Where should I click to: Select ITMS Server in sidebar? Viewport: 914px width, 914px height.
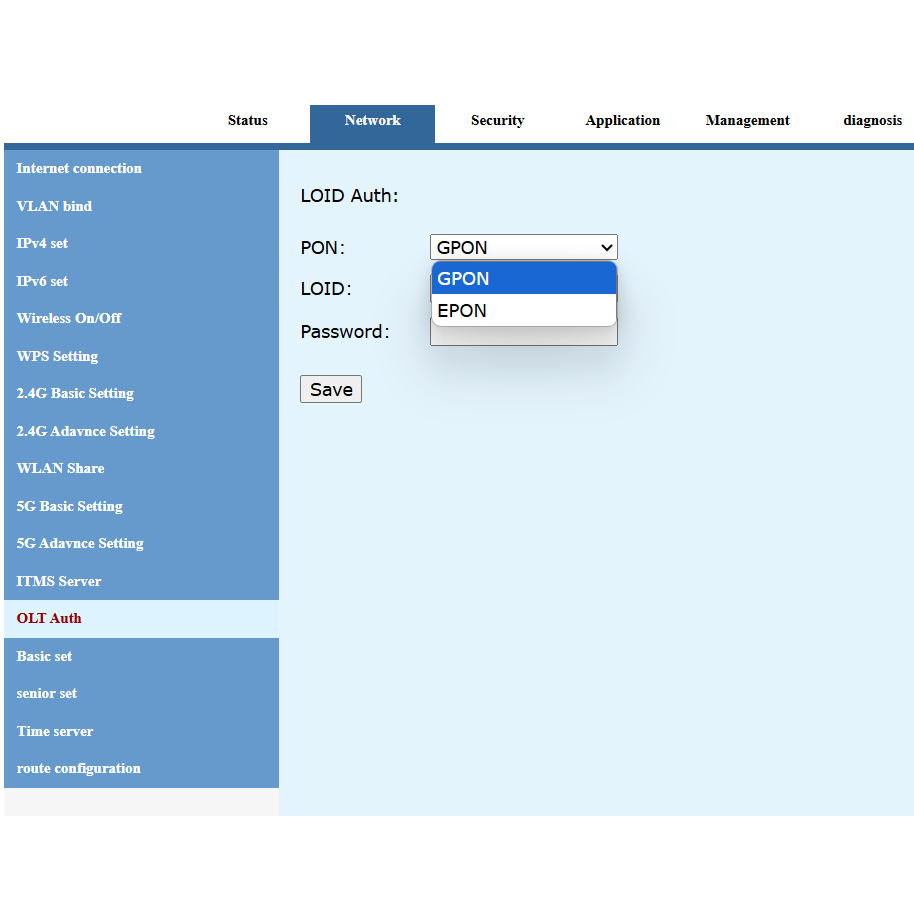(59, 581)
